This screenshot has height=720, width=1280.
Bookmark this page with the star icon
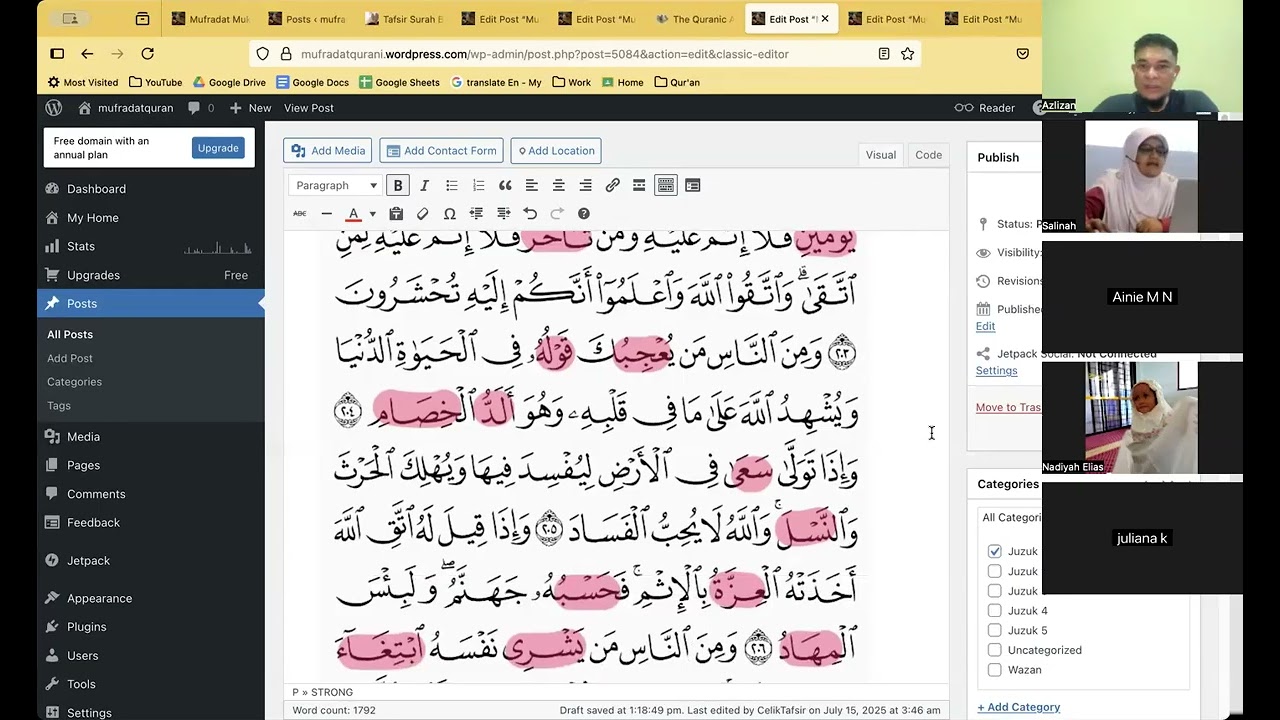[907, 54]
